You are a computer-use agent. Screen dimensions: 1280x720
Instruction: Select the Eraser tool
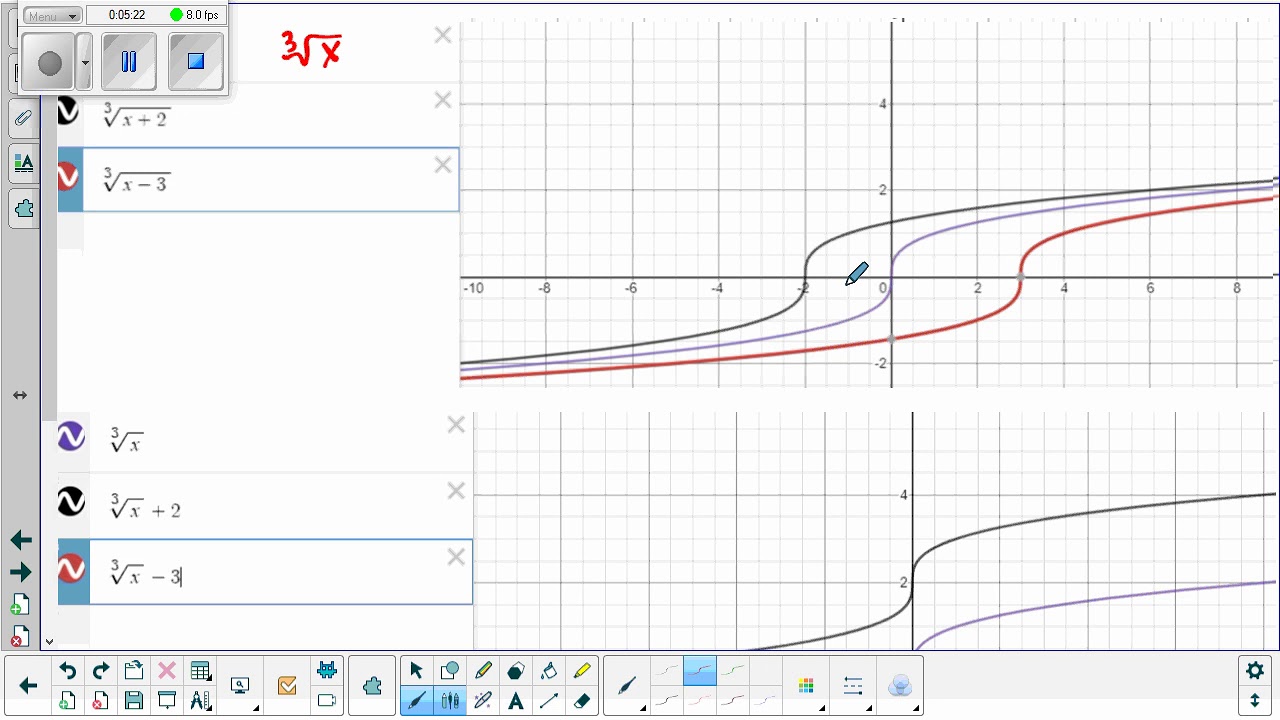click(x=583, y=700)
